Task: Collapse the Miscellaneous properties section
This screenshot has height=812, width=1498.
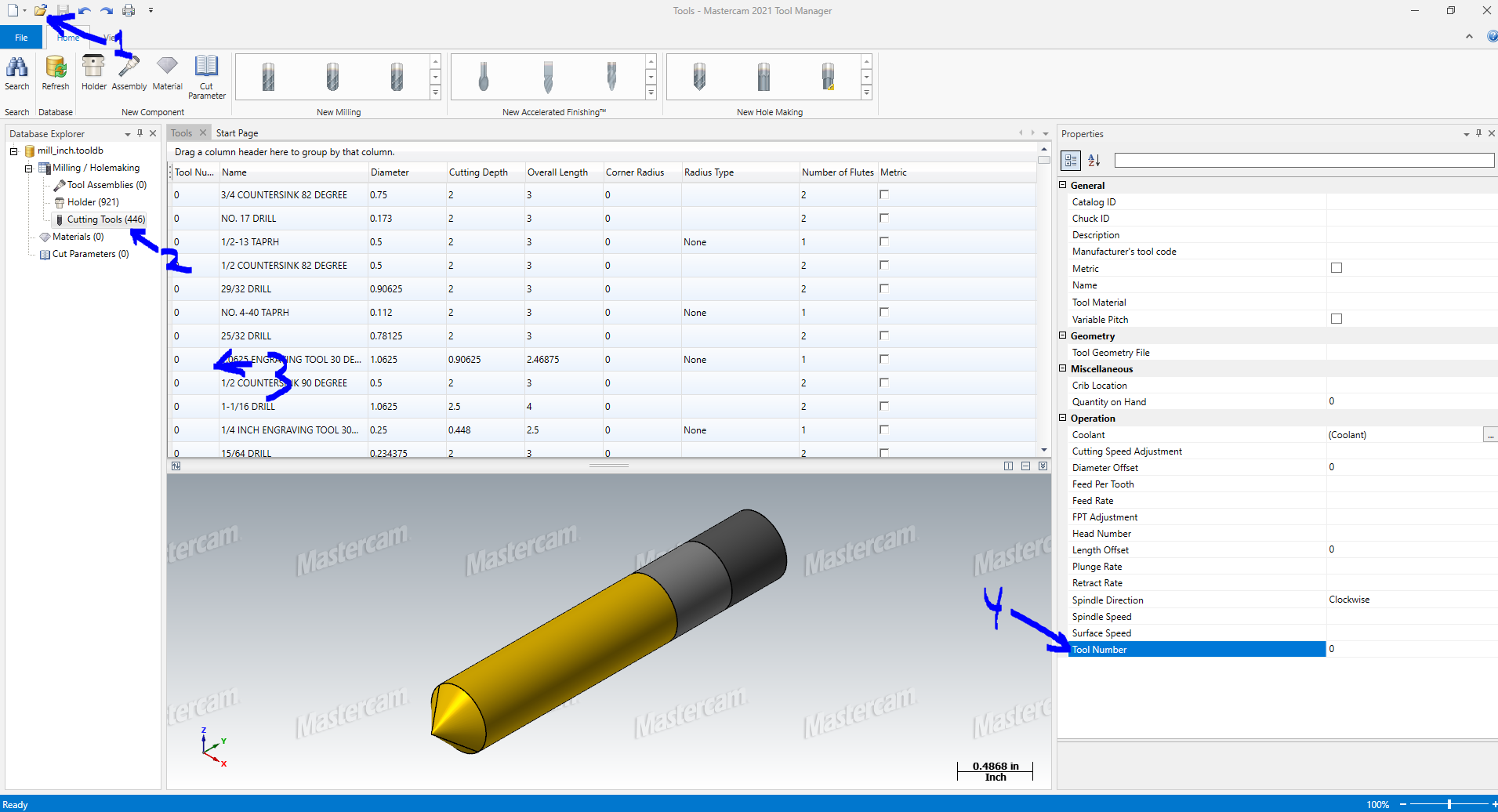Action: (1063, 368)
